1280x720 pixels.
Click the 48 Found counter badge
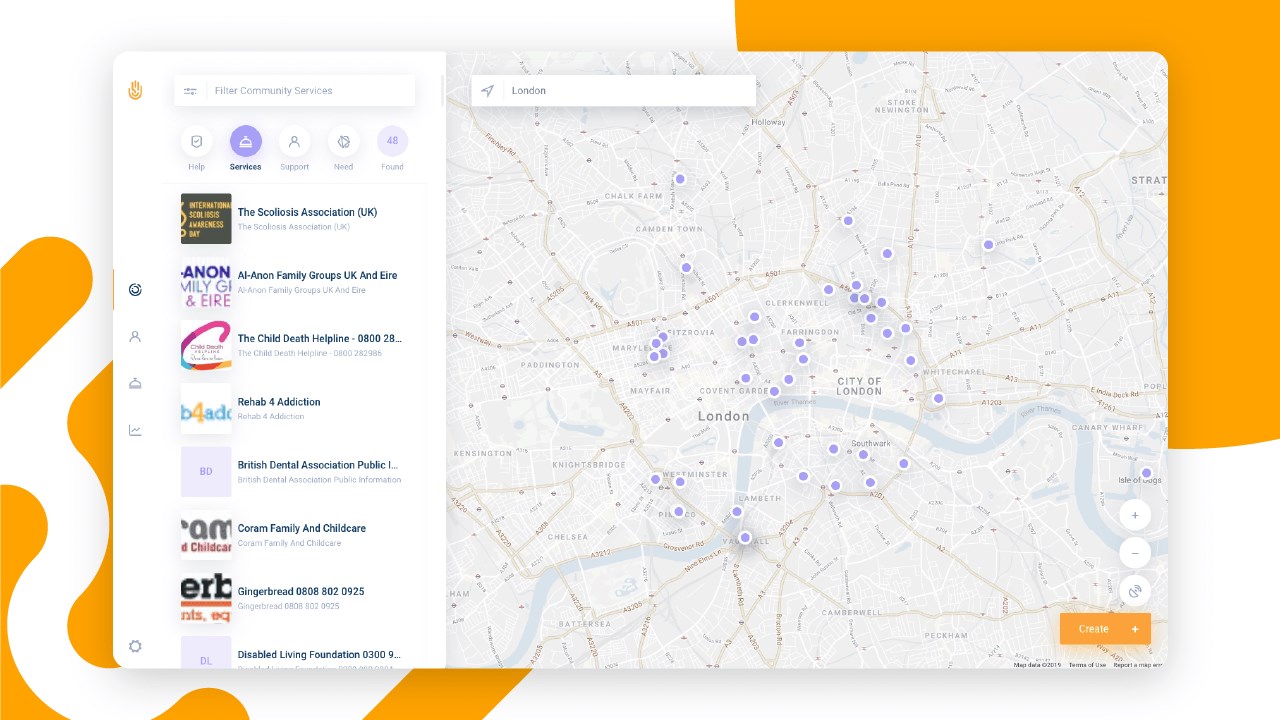click(x=392, y=141)
